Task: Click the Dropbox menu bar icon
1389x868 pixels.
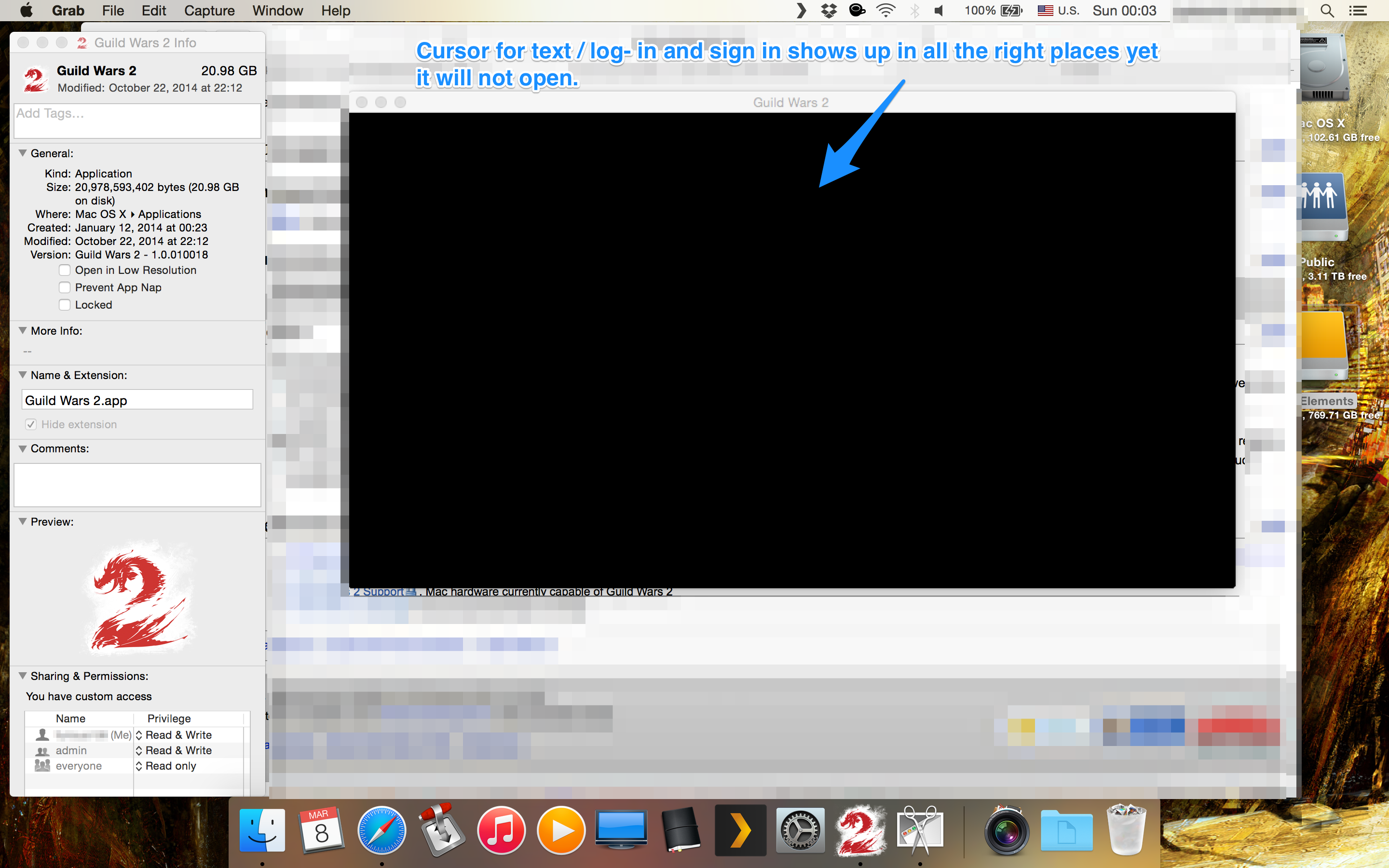Action: pyautogui.click(x=828, y=11)
